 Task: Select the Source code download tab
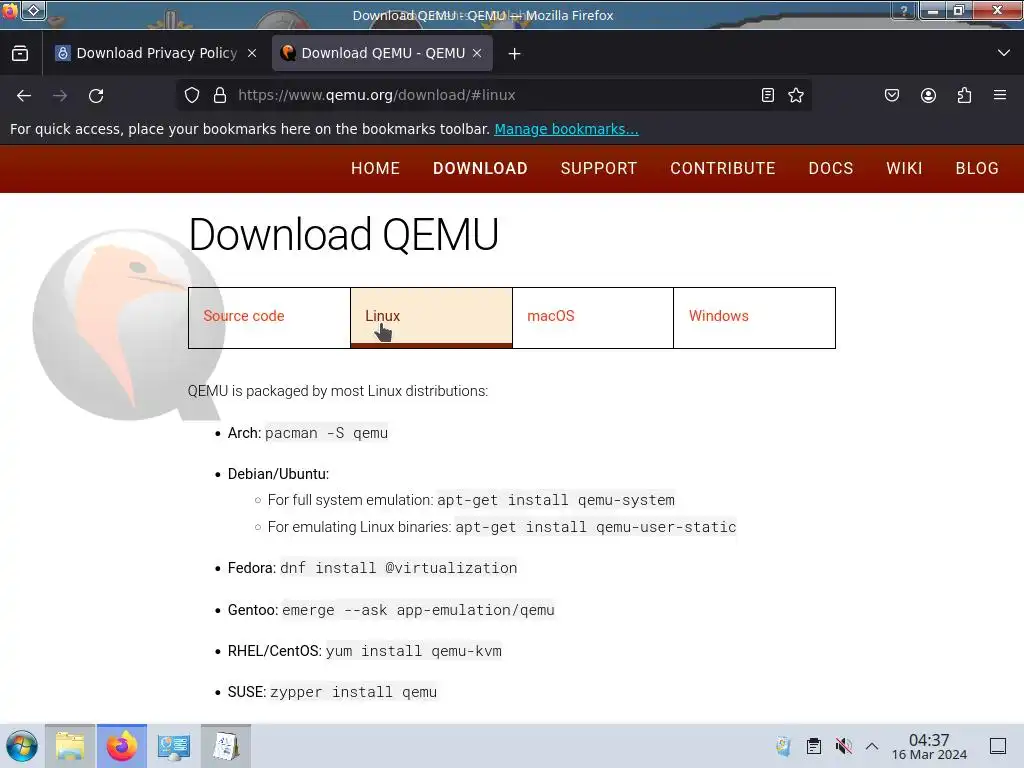pos(269,317)
